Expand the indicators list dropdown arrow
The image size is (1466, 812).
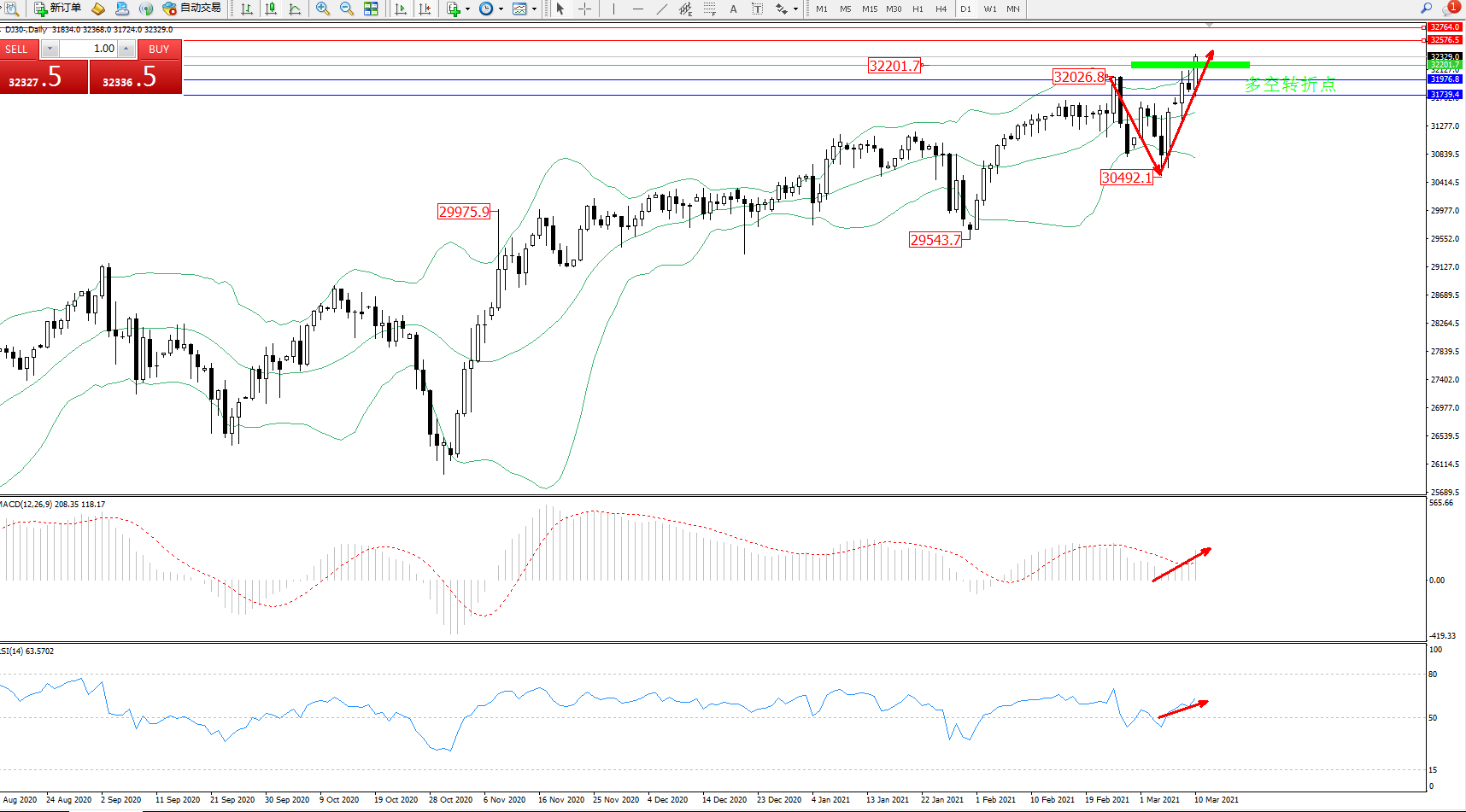pos(467,9)
